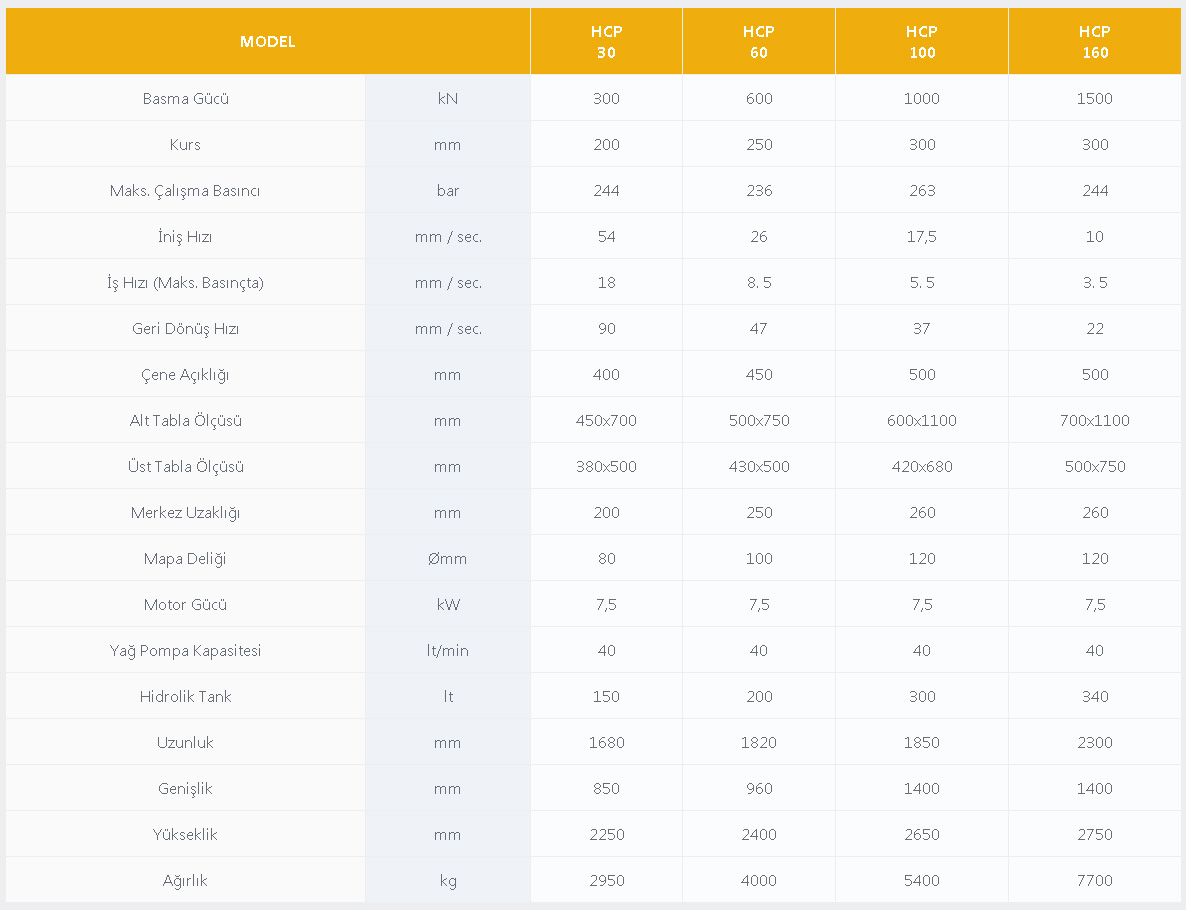Click the Basma Gücü row label
Image resolution: width=1186 pixels, height=910 pixels.
185,98
